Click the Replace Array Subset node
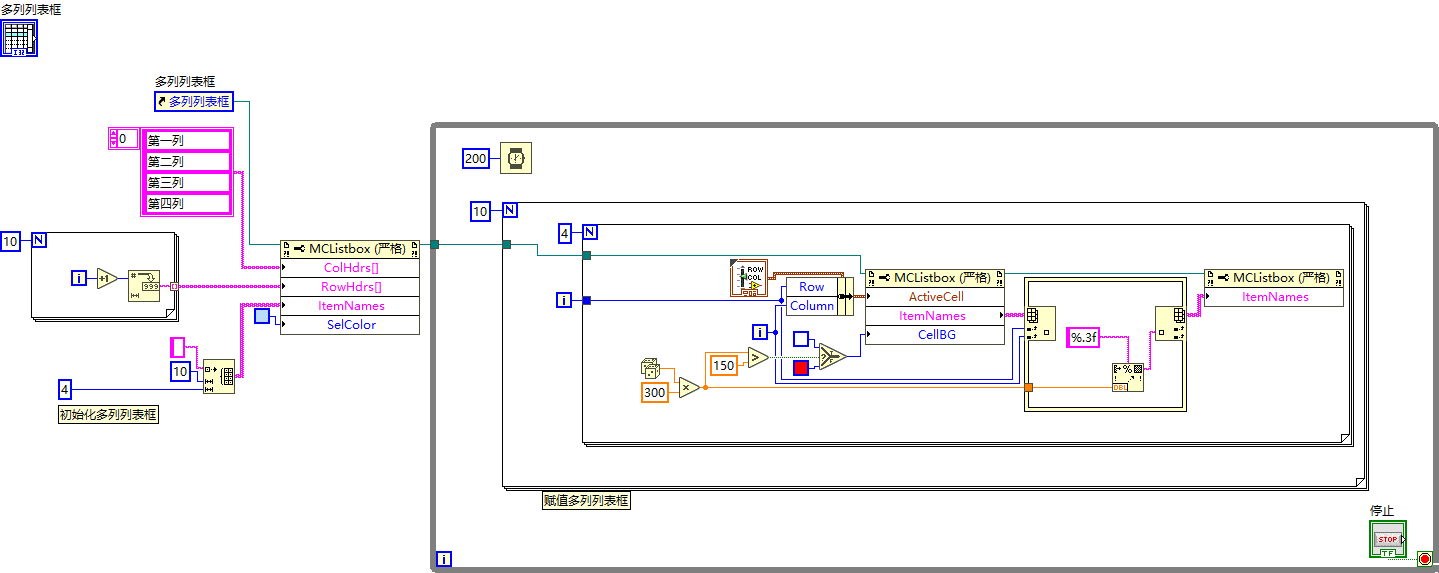Screen dimensions: 1439x573 [1170, 325]
